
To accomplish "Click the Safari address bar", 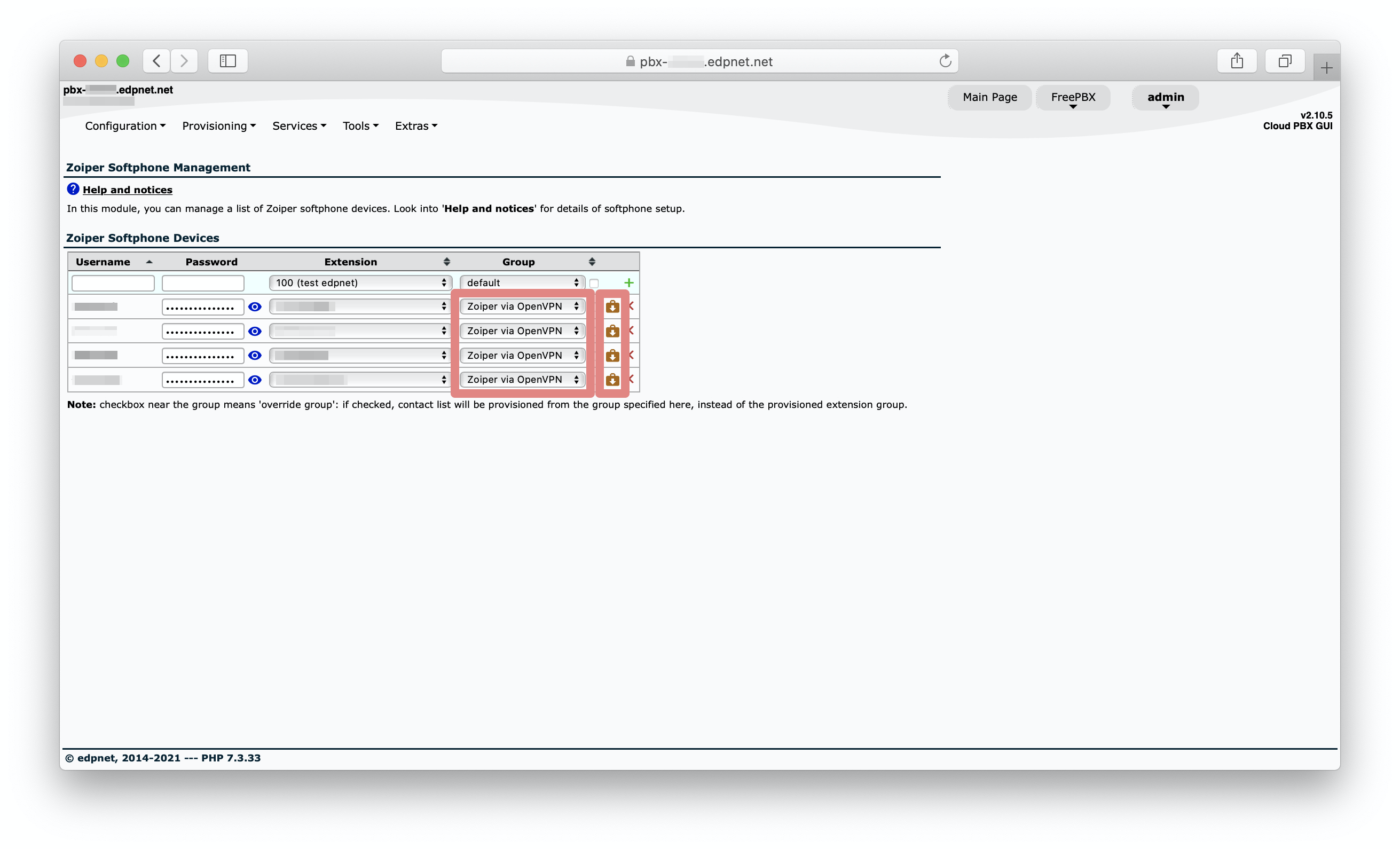I will [x=699, y=61].
